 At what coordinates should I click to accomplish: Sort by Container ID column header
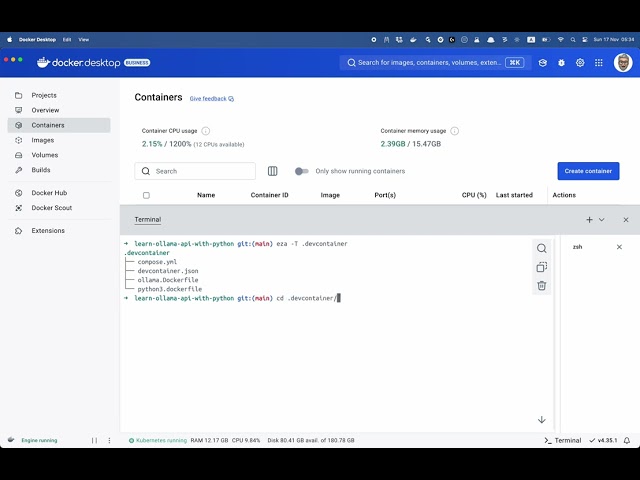click(269, 195)
